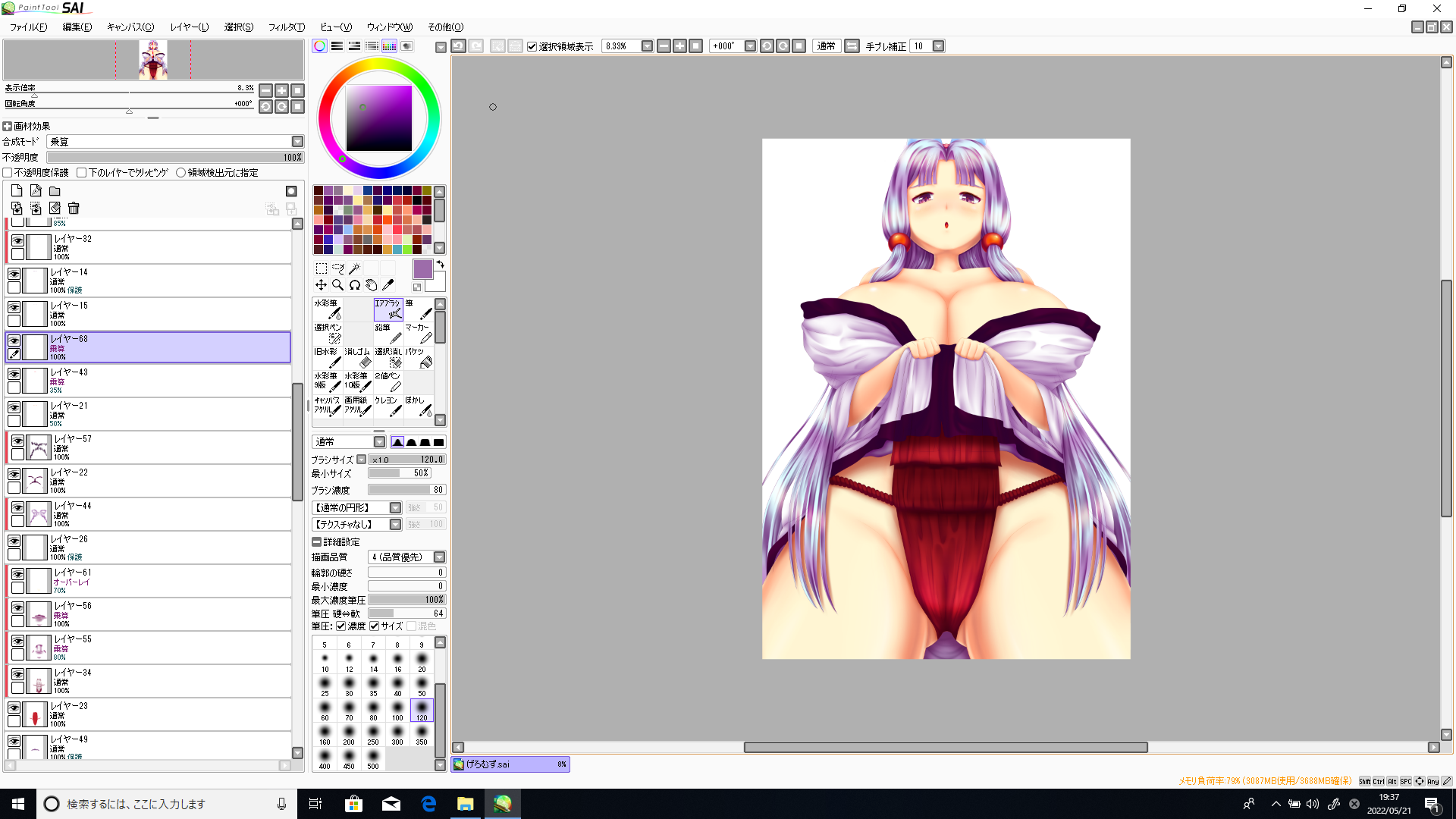Screen dimensions: 1456x819
Task: Open texture テクスチャなし dropdown
Action: [x=395, y=525]
